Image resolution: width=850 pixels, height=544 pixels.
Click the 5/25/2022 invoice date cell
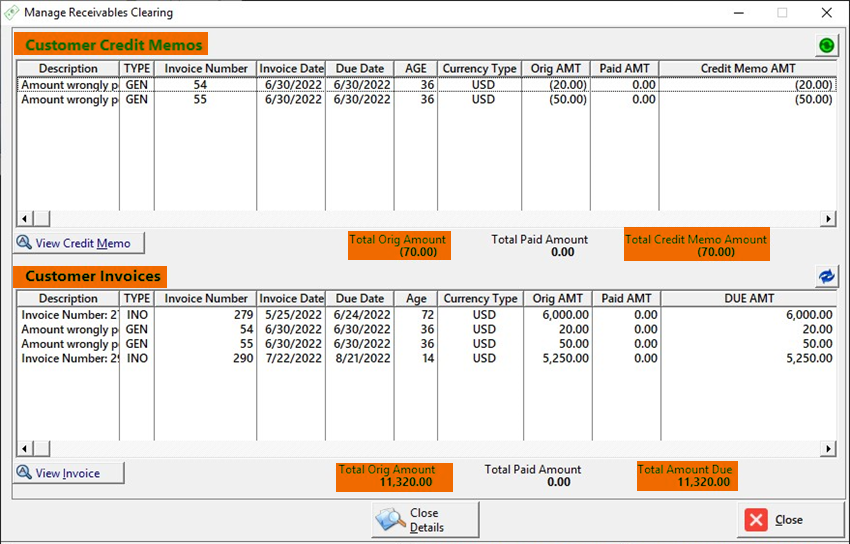click(293, 314)
